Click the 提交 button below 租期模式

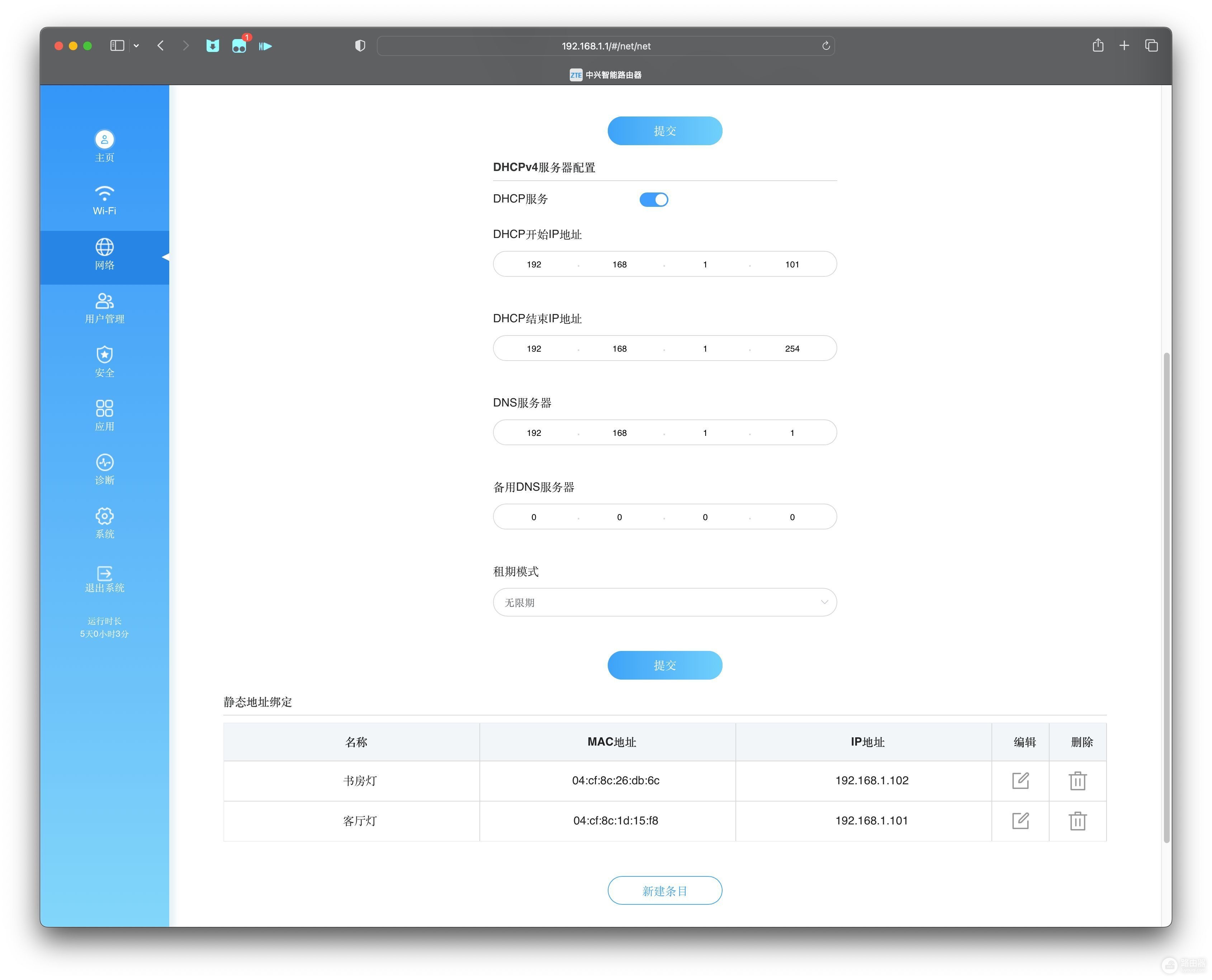point(665,665)
